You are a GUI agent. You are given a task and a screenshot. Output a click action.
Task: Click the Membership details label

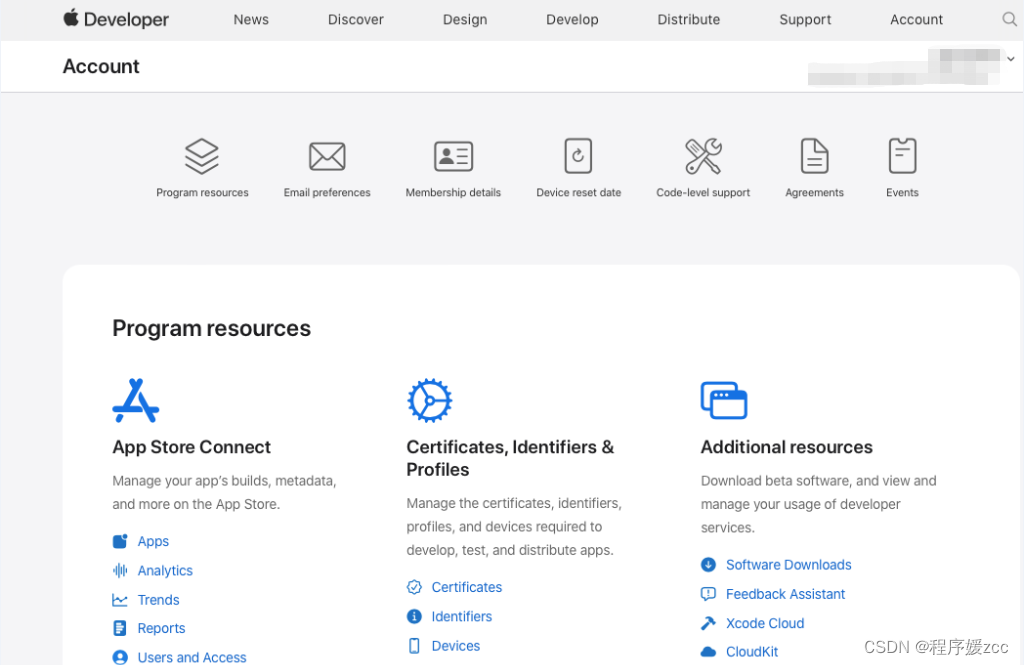click(x=453, y=193)
